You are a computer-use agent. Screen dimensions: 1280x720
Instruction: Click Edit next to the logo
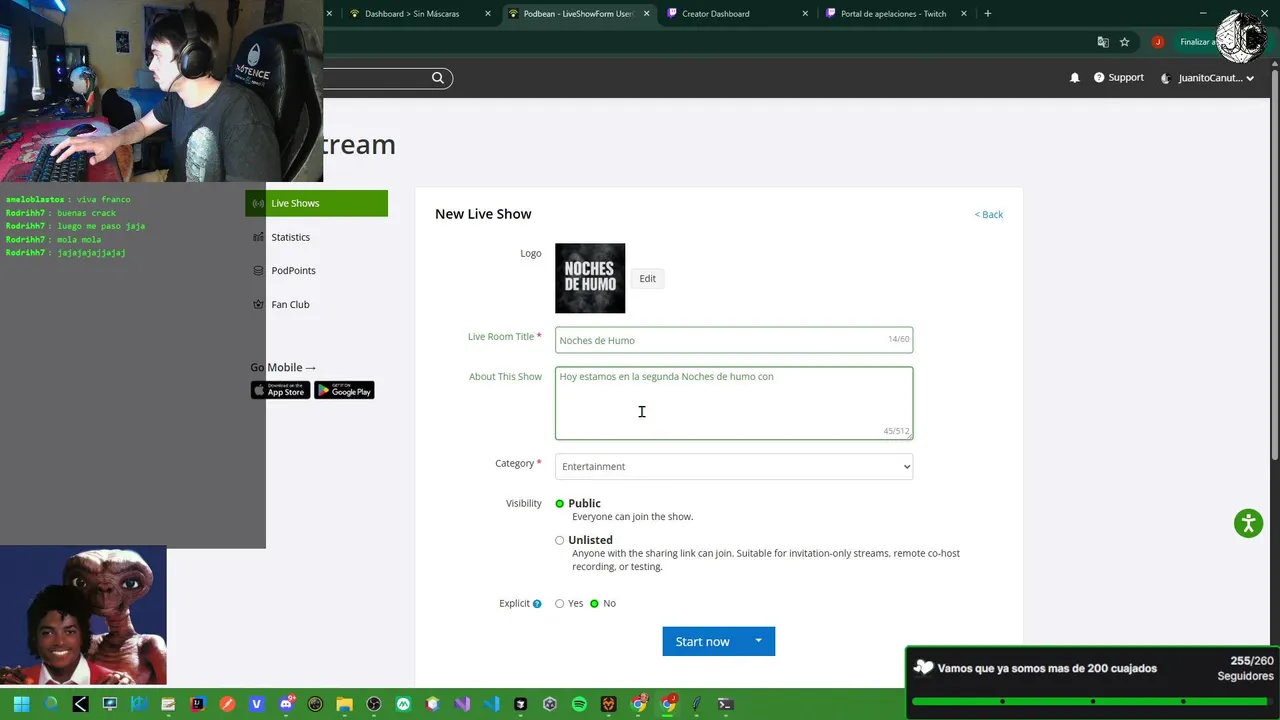coord(648,279)
